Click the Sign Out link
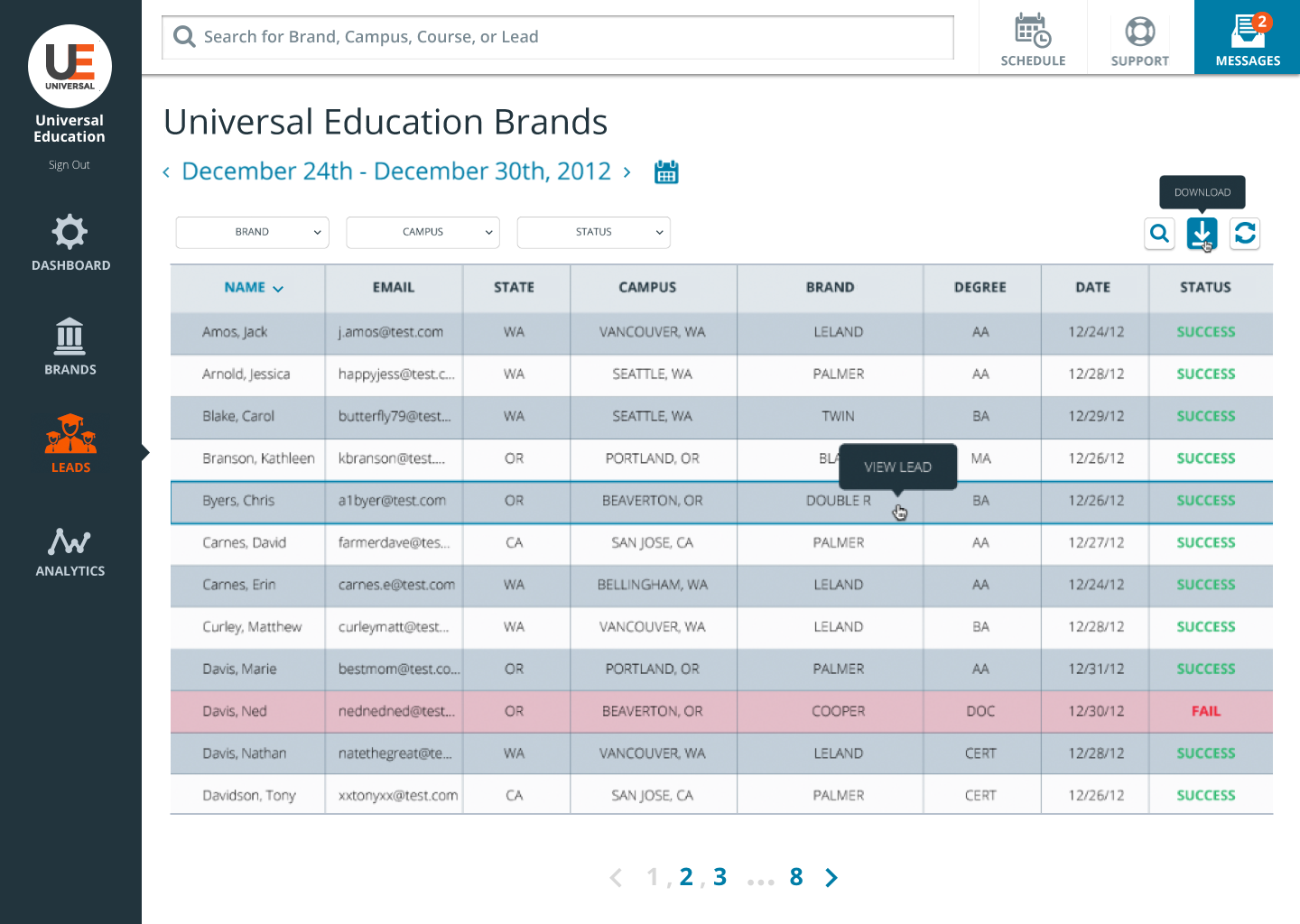 pos(70,165)
